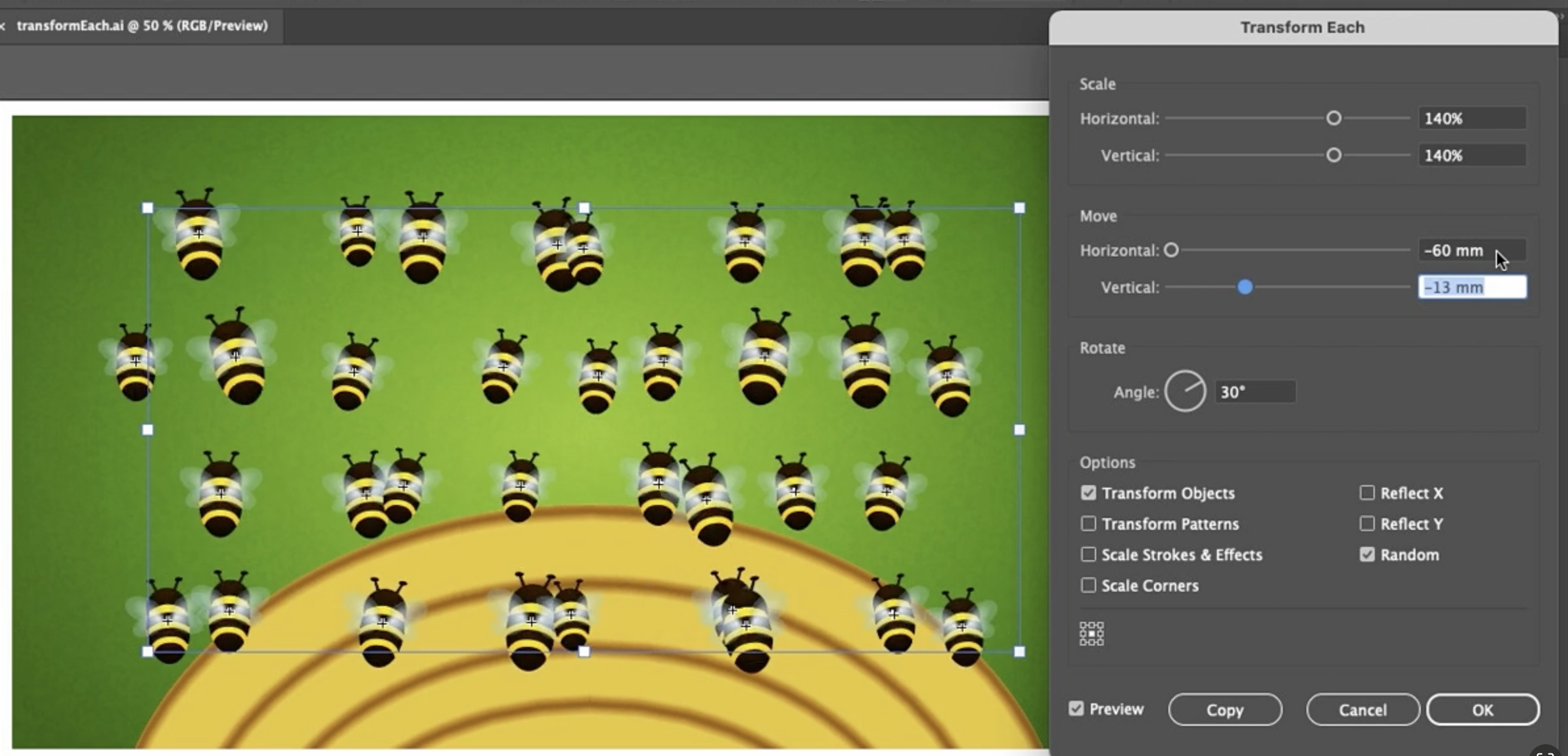
Task: Confirm the dialog with OK
Action: pos(1483,710)
